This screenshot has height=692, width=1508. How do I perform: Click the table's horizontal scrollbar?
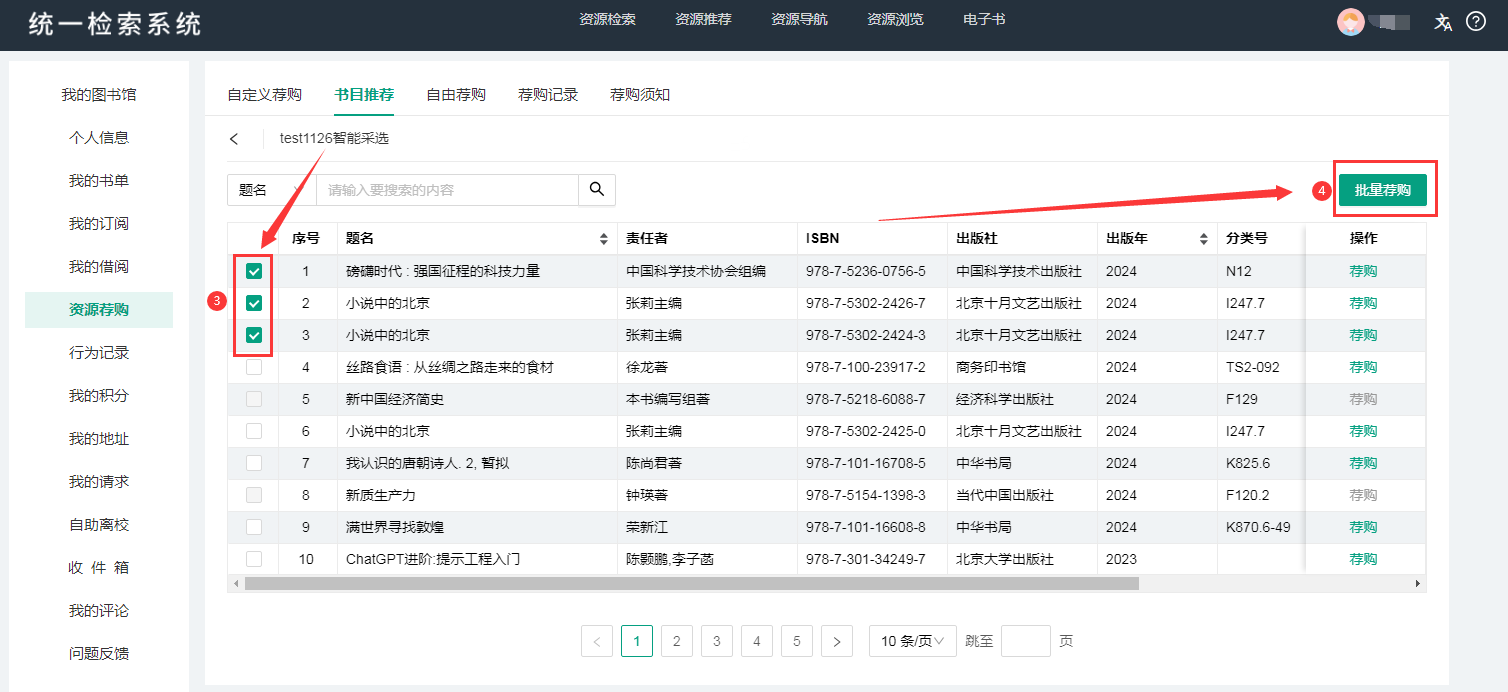point(691,583)
